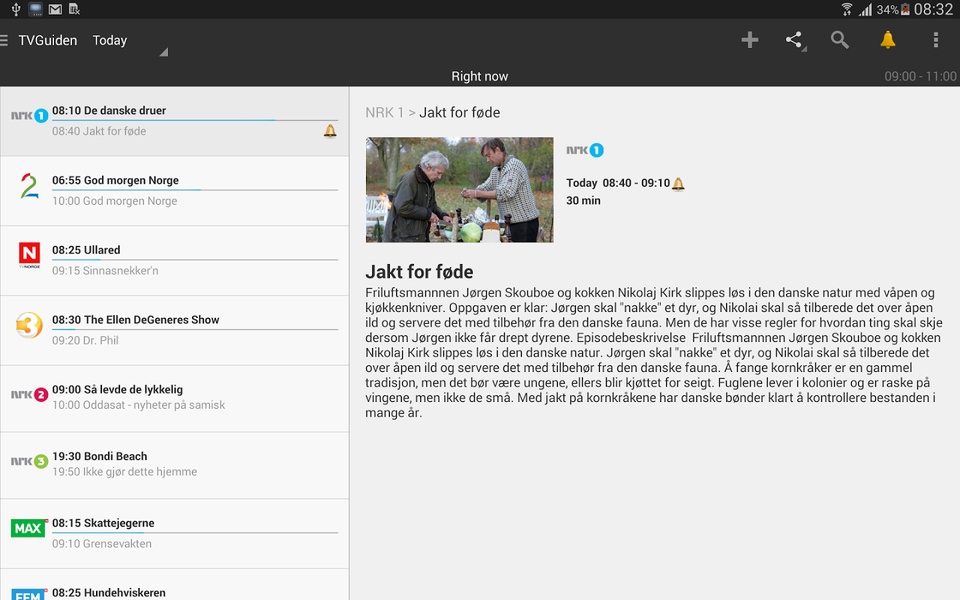
Task: Tap the USB status bar icon
Action: [16, 9]
